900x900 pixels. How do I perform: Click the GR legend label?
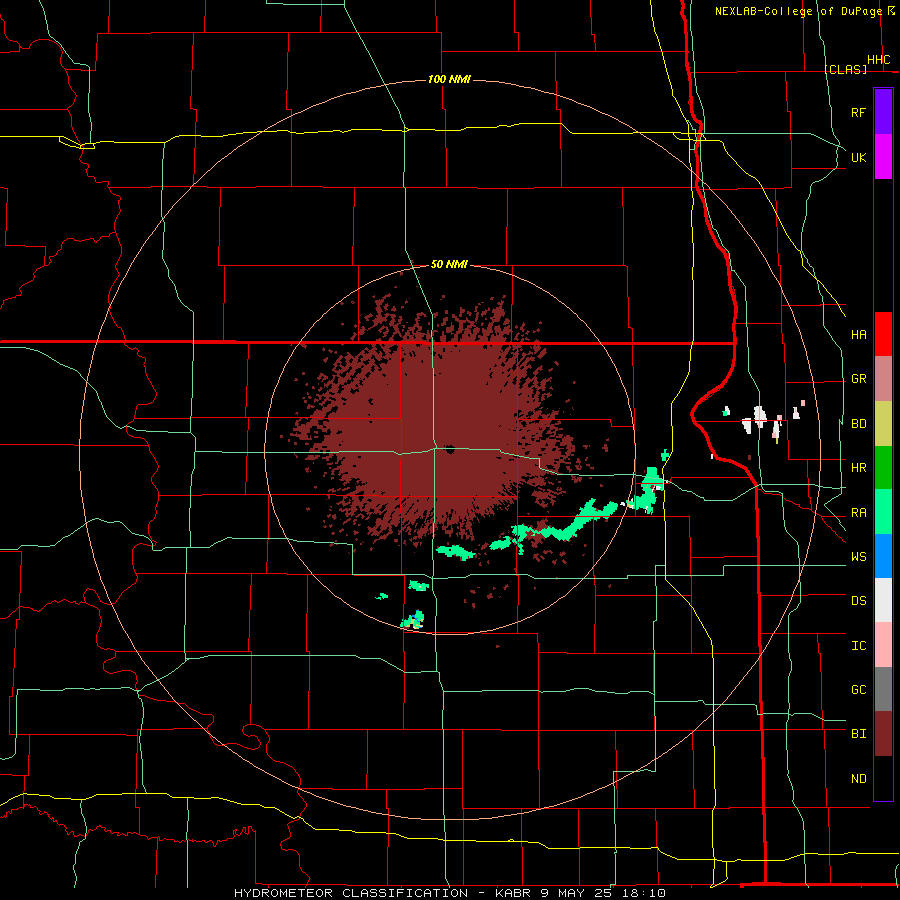[858, 379]
